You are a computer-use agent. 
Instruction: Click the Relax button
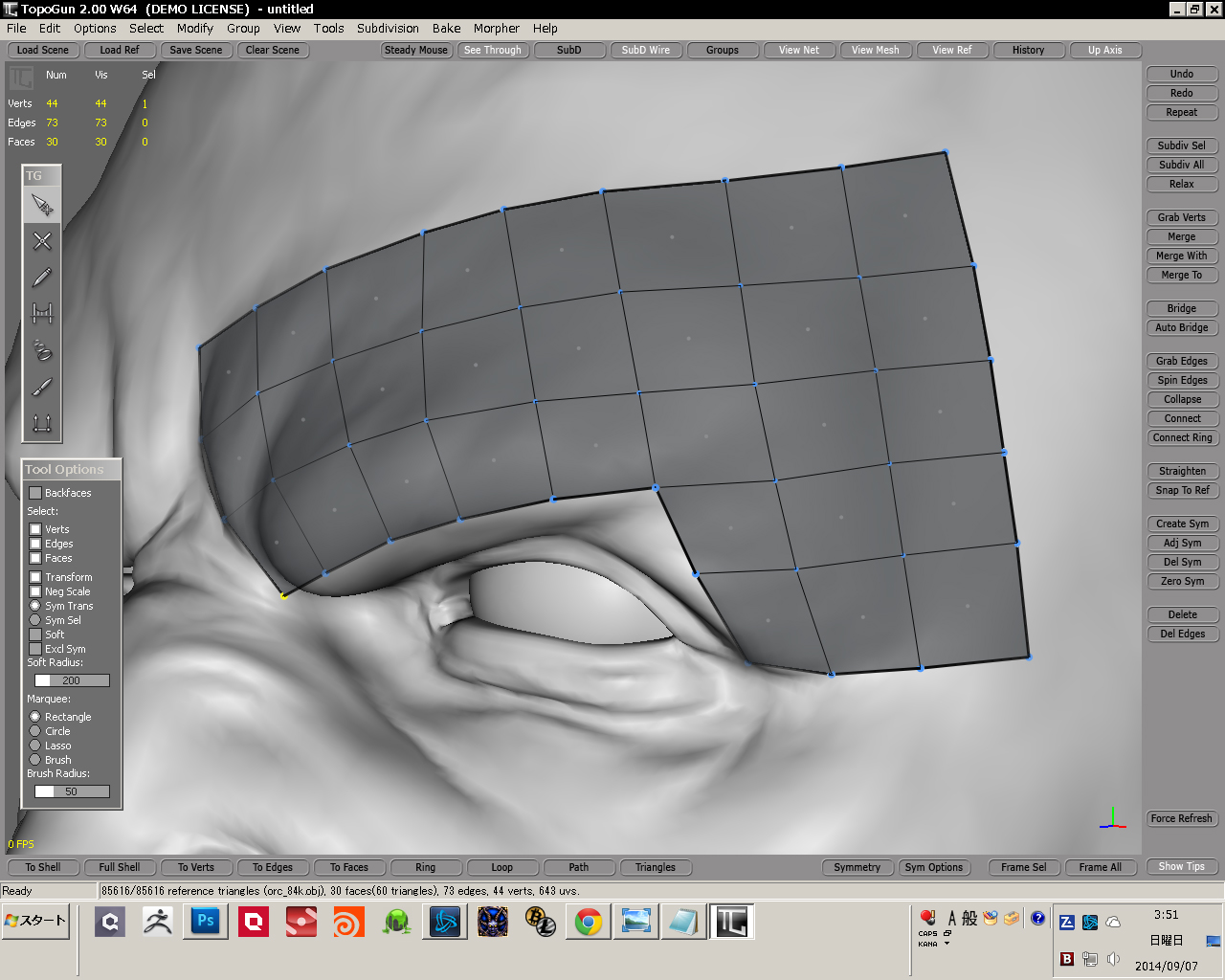(1182, 184)
